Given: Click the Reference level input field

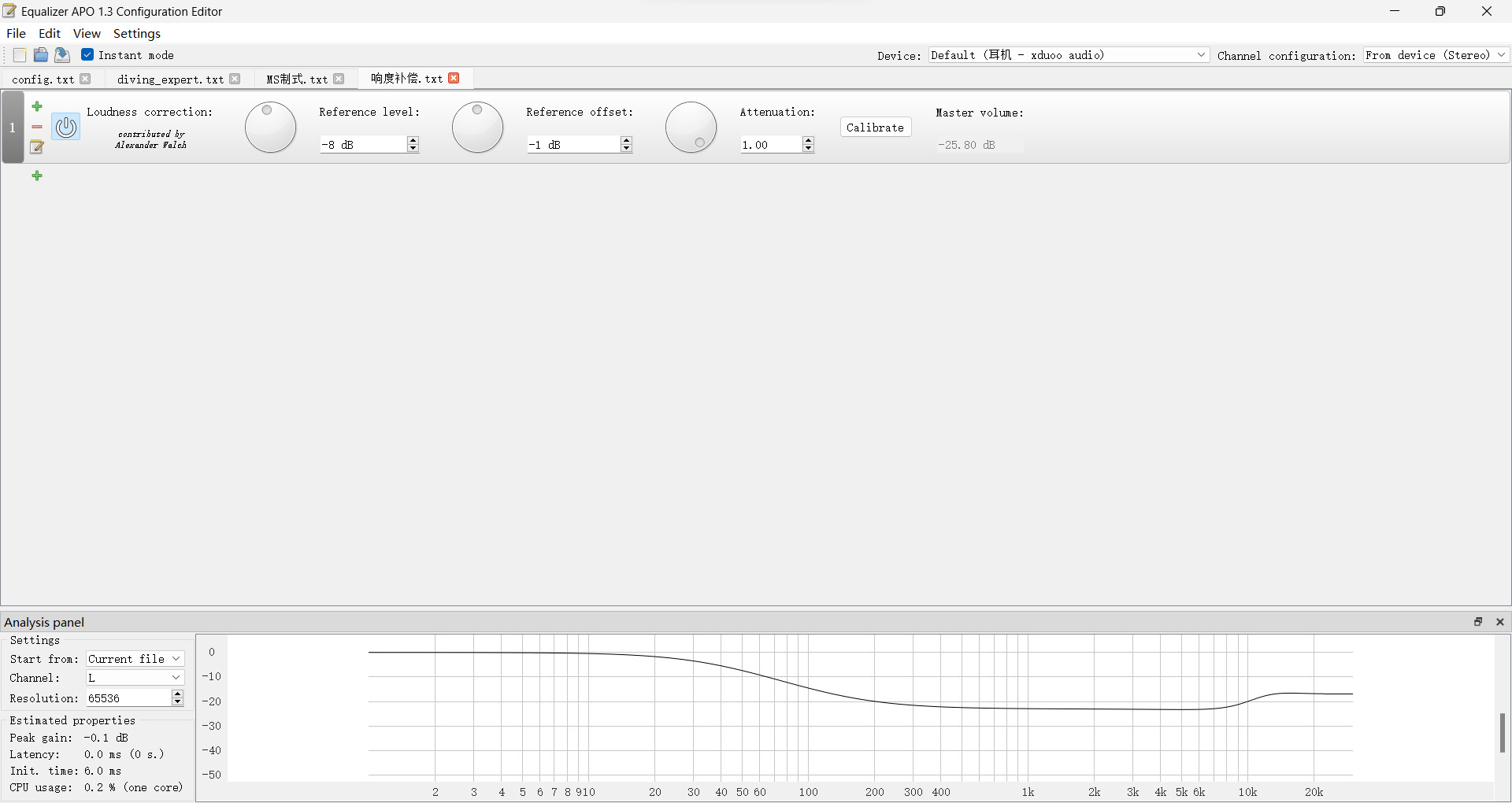Looking at the screenshot, I should pyautogui.click(x=364, y=145).
